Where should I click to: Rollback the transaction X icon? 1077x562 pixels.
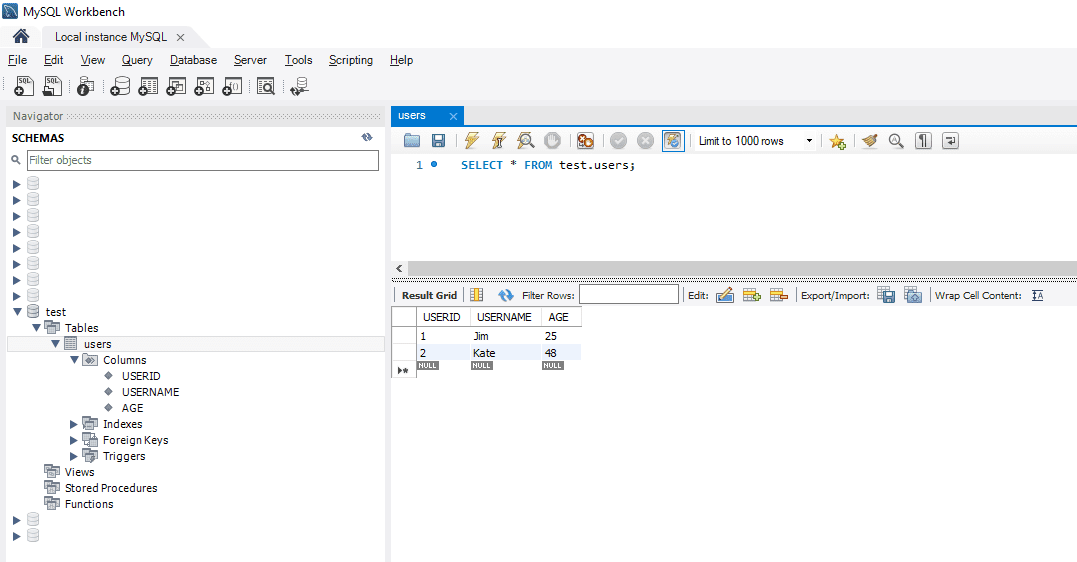click(645, 141)
